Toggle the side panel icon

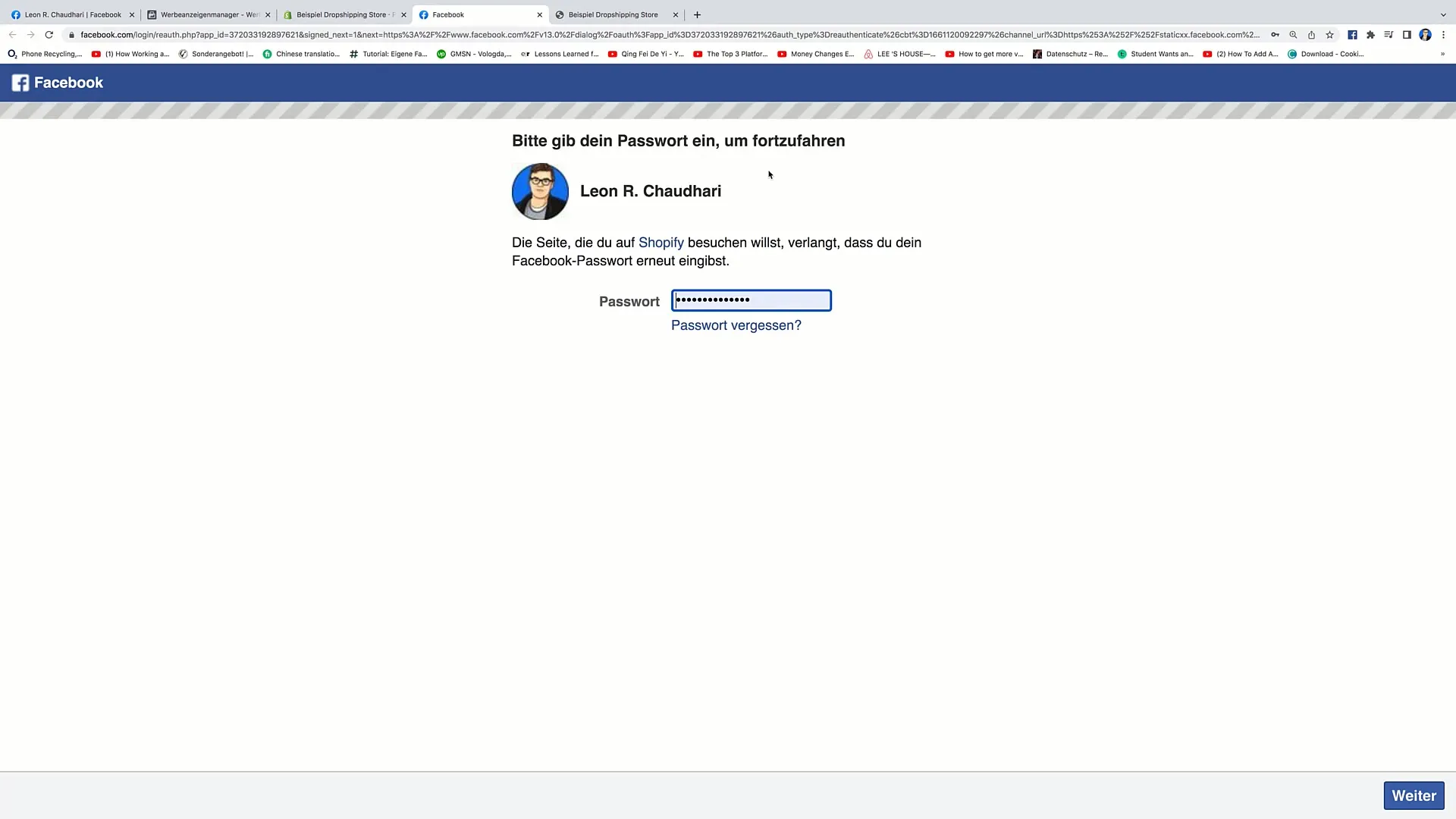(1407, 35)
